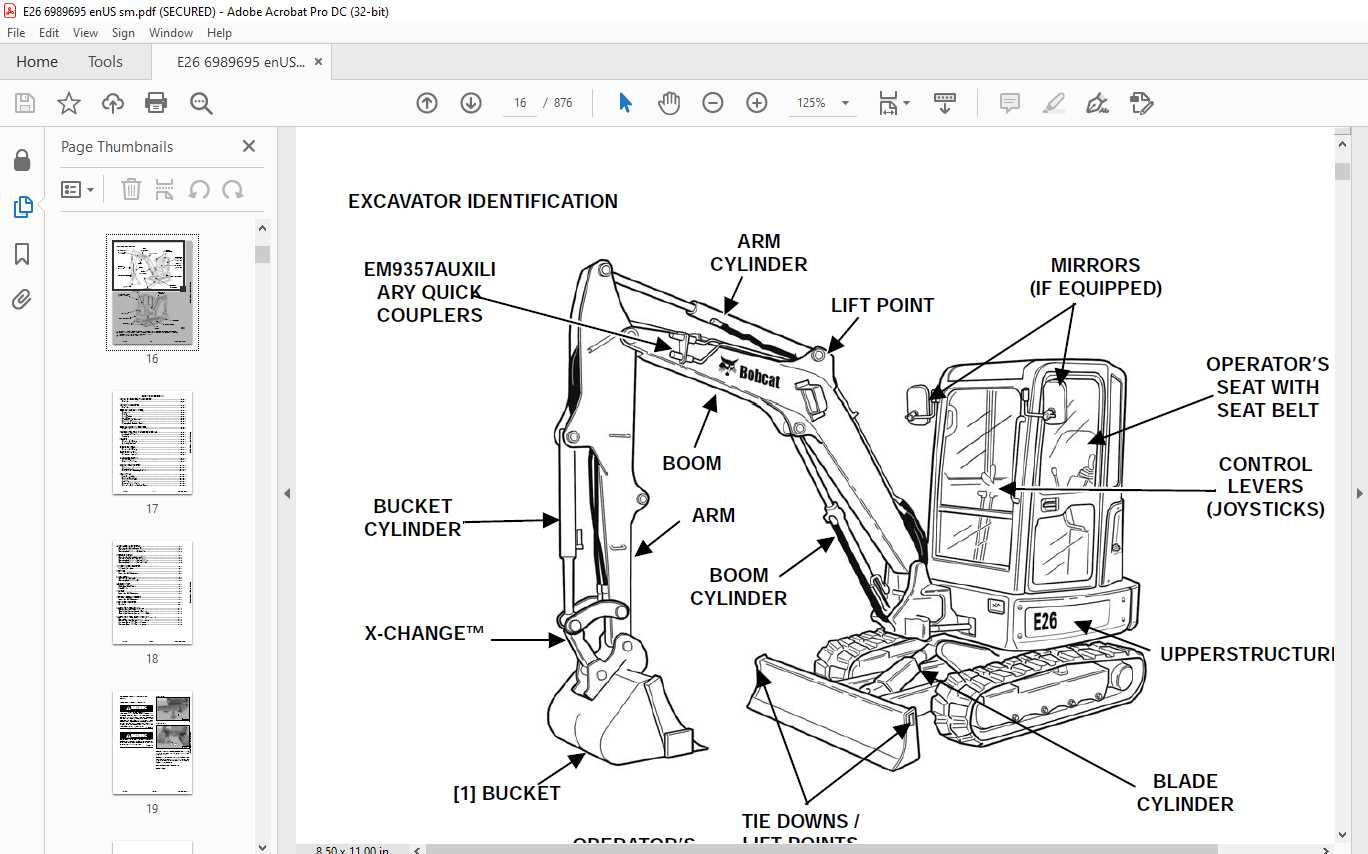Bookmark the file with the star icon
1368x854 pixels.
(69, 103)
